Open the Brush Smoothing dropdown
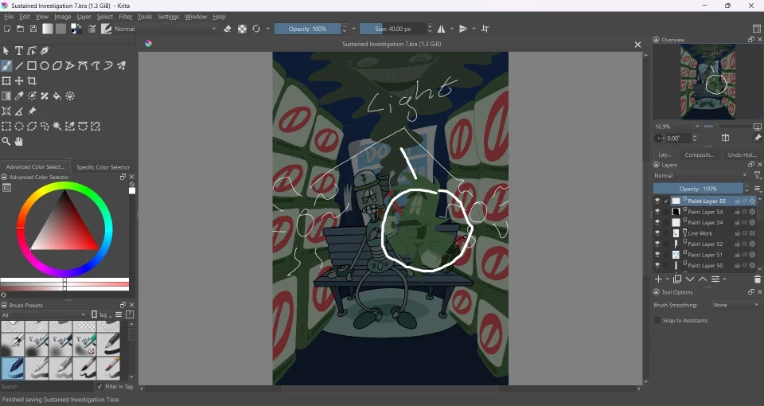This screenshot has height=406, width=764. (735, 305)
